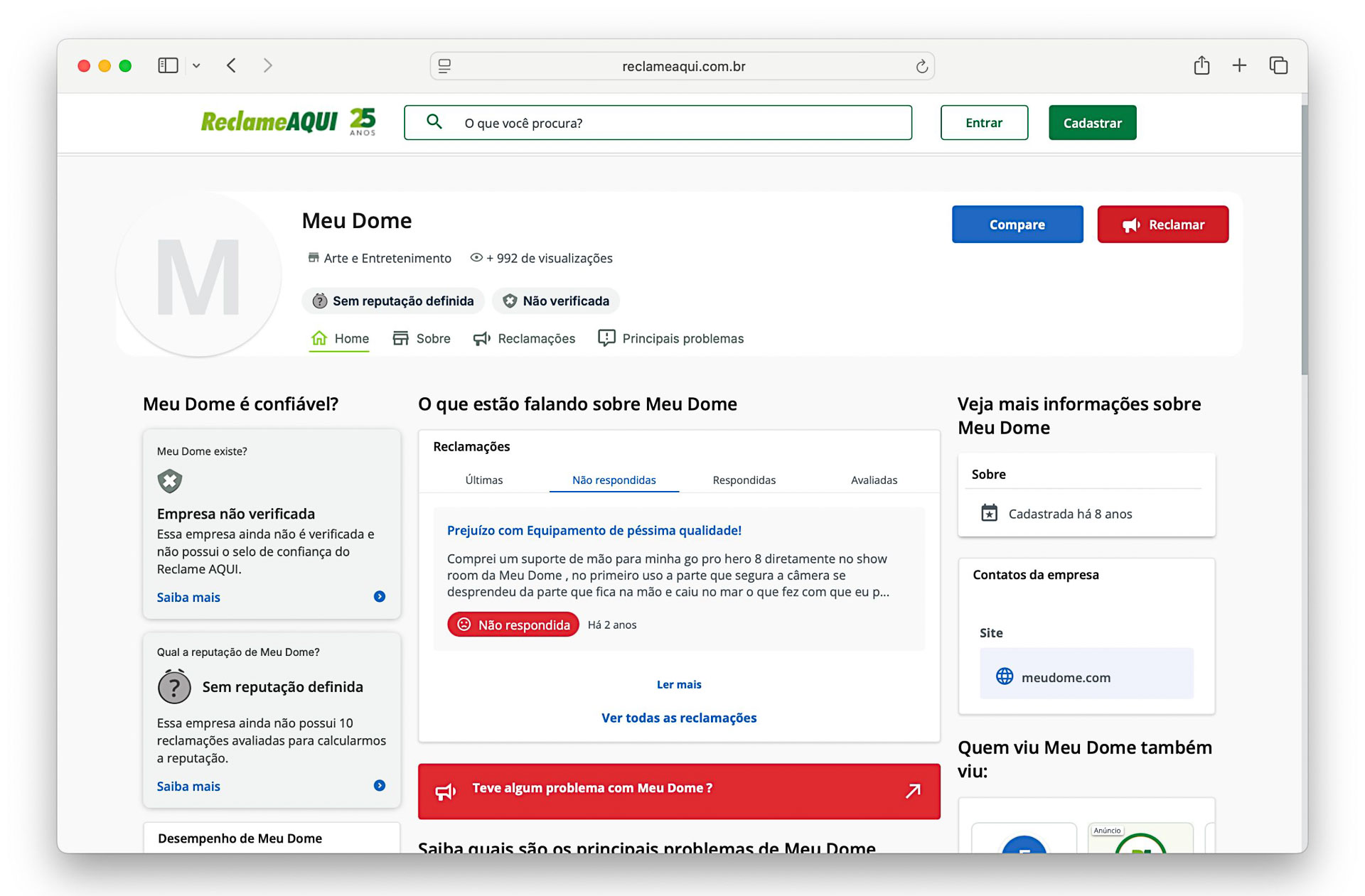Click the Arte e Entretenimento category
The image size is (1365, 896).
(380, 258)
